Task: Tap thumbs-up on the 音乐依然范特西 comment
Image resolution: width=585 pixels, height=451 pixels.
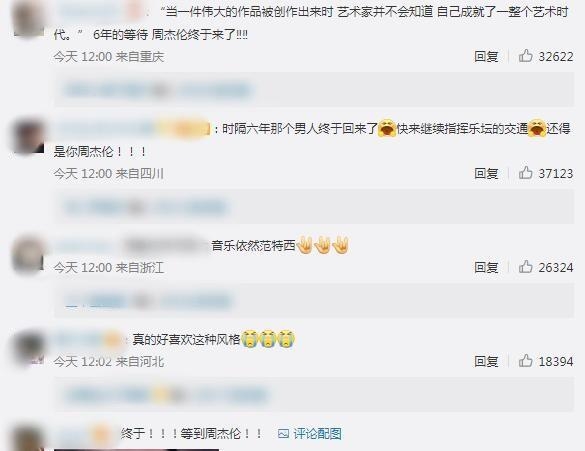Action: (525, 267)
